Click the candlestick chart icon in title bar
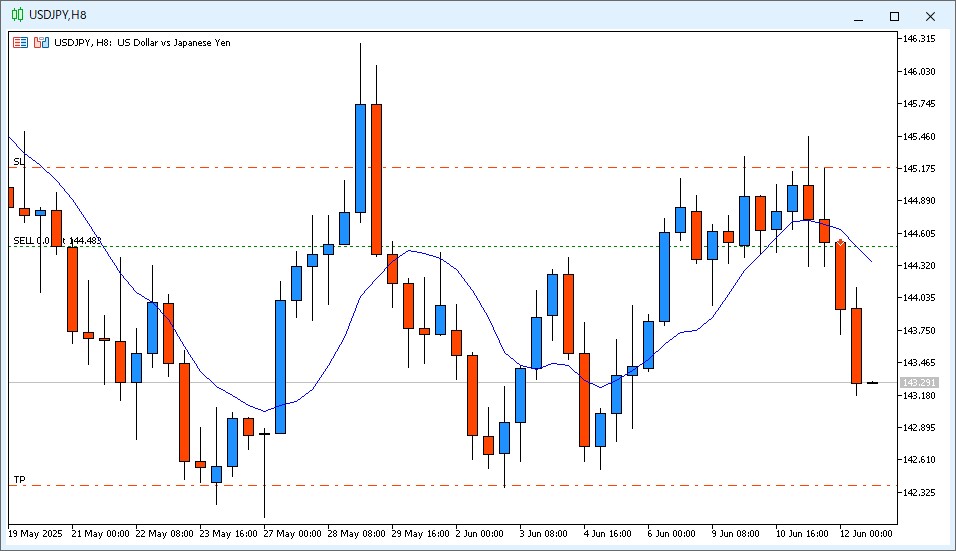This screenshot has width=956, height=551. [18, 15]
